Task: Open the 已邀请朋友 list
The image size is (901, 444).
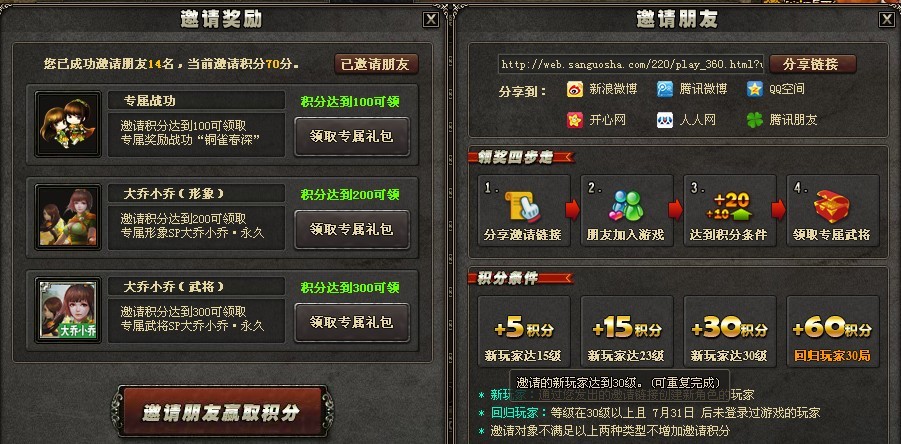Action: (x=376, y=64)
